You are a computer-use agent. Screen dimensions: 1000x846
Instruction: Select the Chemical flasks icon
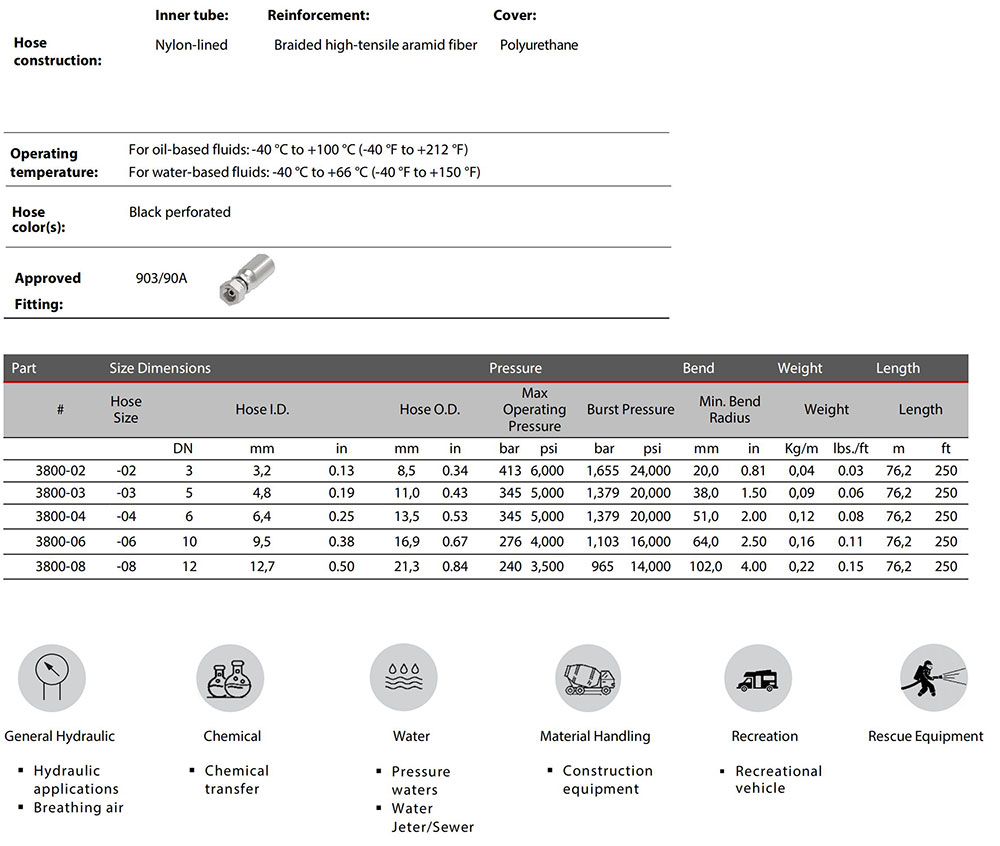230,678
